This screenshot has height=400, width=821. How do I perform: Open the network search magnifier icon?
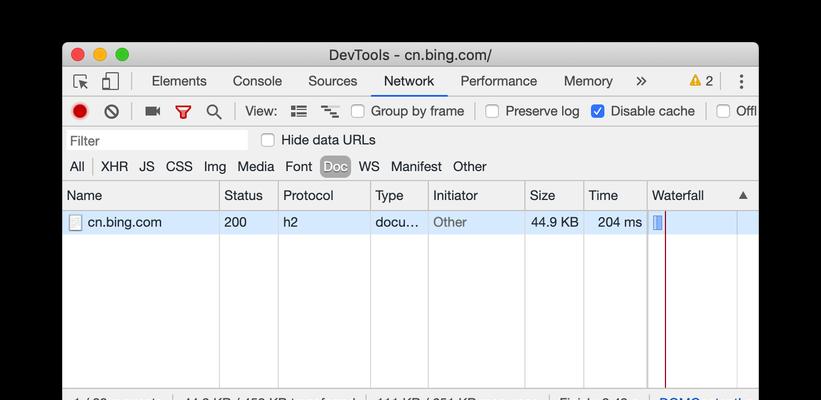(x=213, y=112)
